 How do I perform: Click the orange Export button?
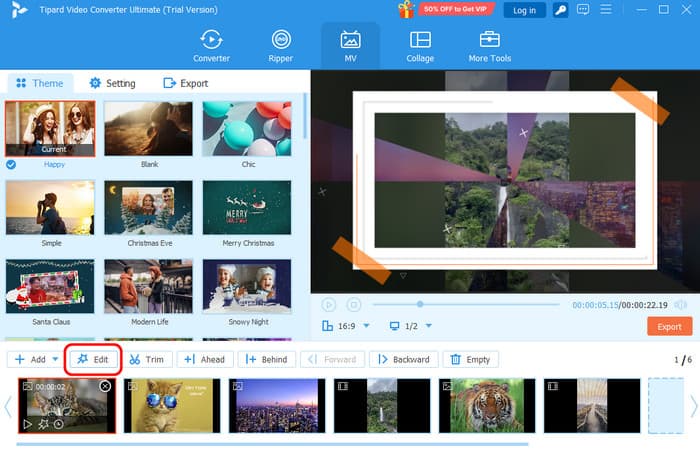pos(669,326)
